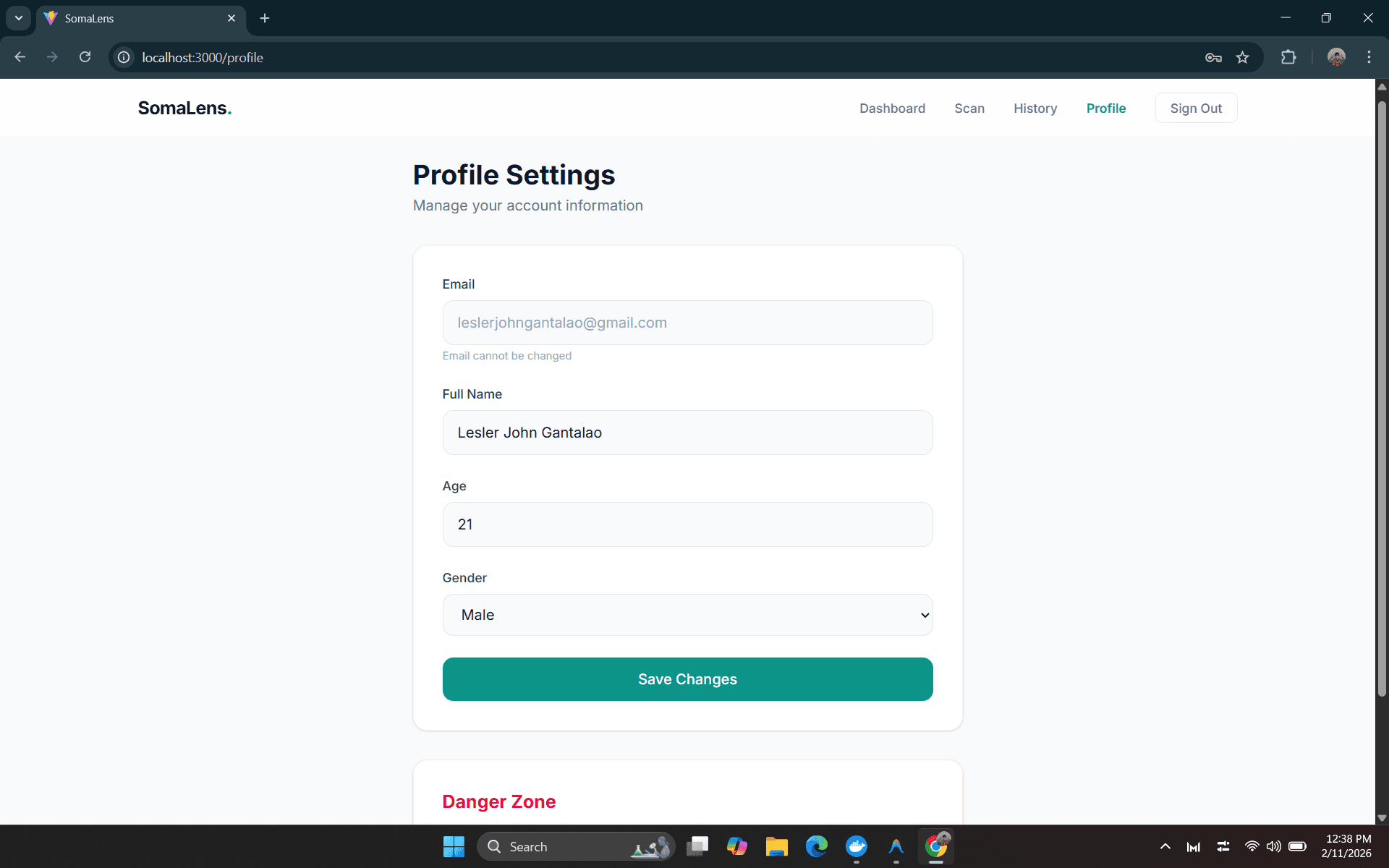Click the scrollbar down arrow
Screen dimensions: 1389x868
point(1382,818)
